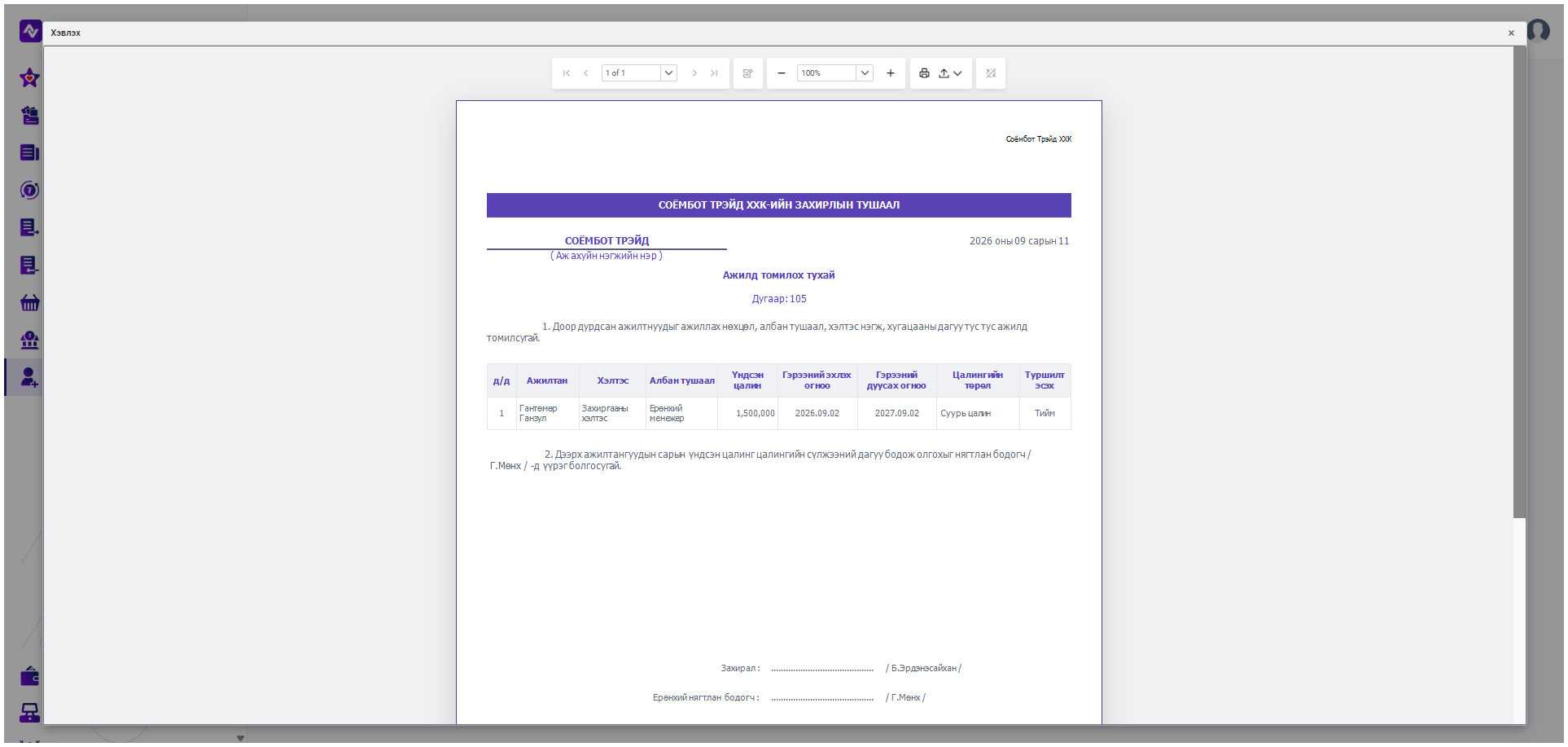The width and height of the screenshot is (1568, 747).
Task: Zoom out with the minus button
Action: 782,73
